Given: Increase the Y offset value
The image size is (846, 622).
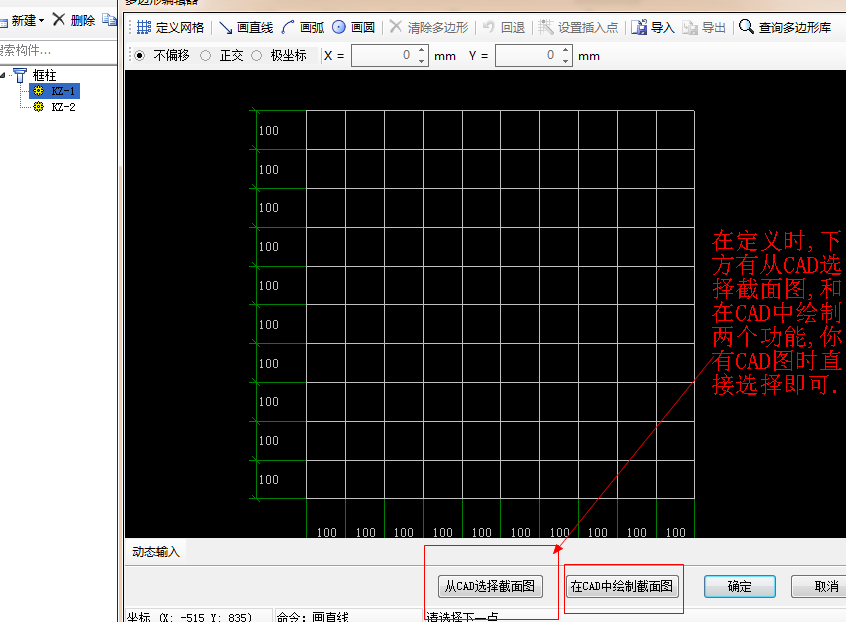Looking at the screenshot, I should click(565, 50).
